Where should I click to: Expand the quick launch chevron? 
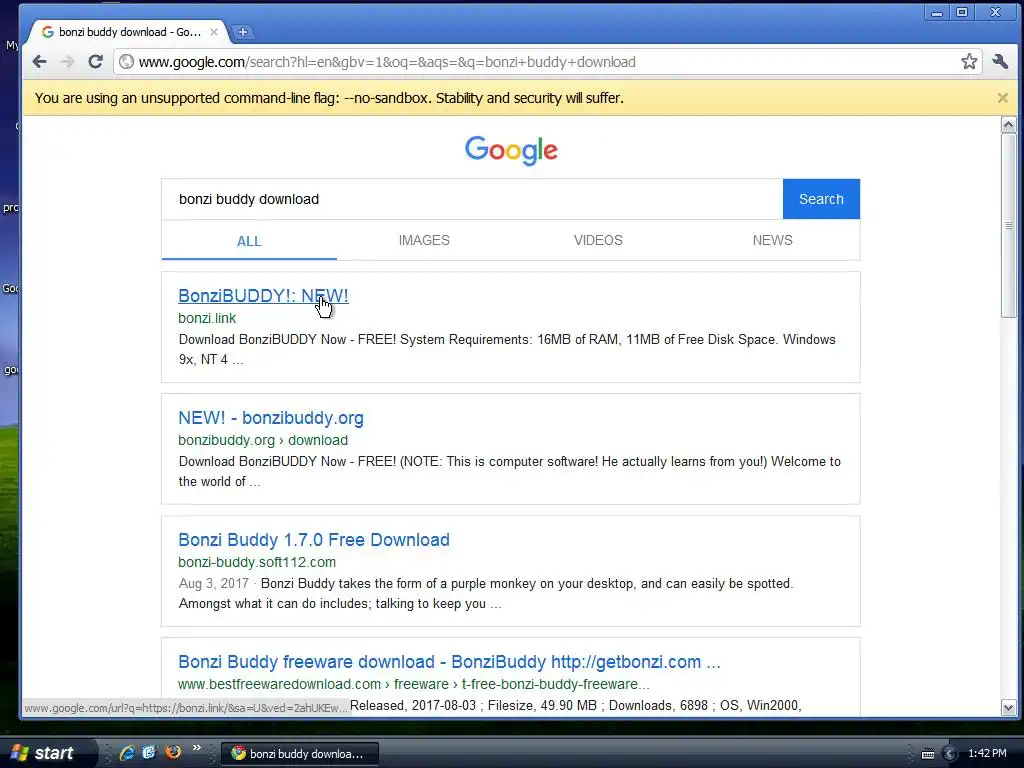click(197, 748)
